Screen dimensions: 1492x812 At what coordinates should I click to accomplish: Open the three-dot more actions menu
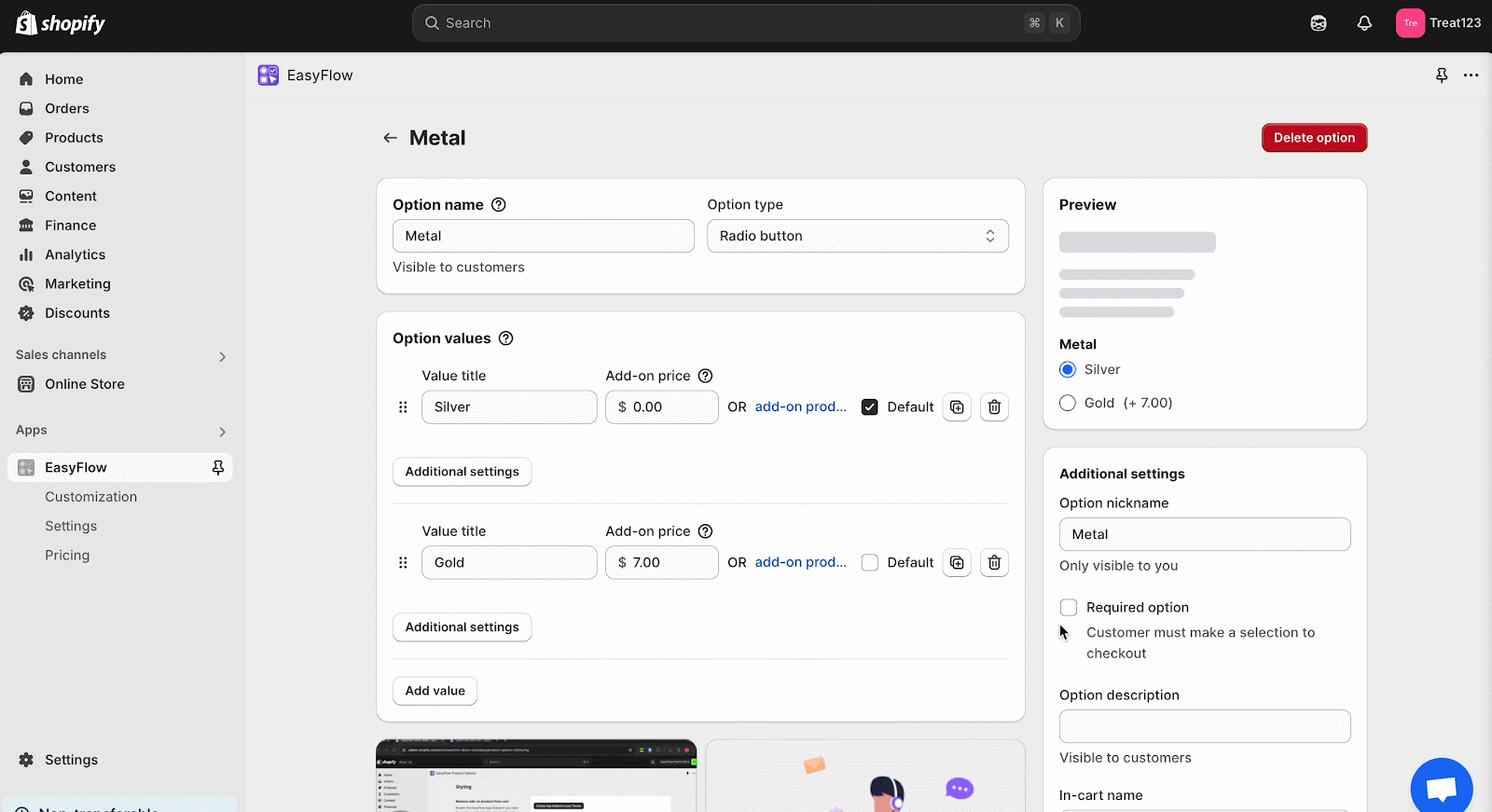tap(1471, 76)
